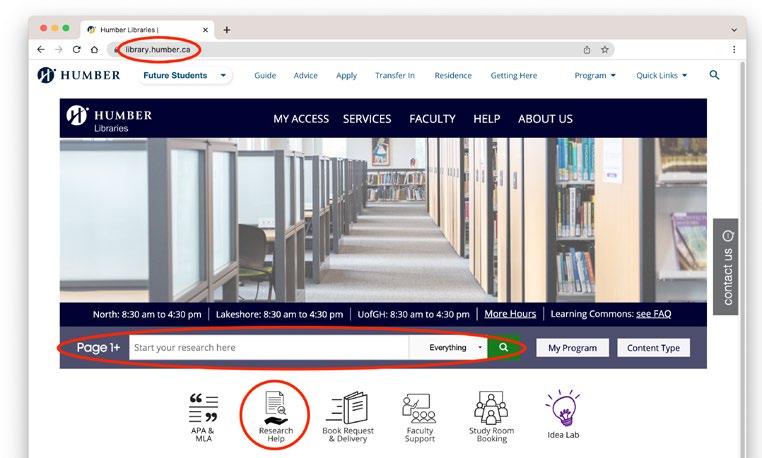Open the see FAQ link

654,314
